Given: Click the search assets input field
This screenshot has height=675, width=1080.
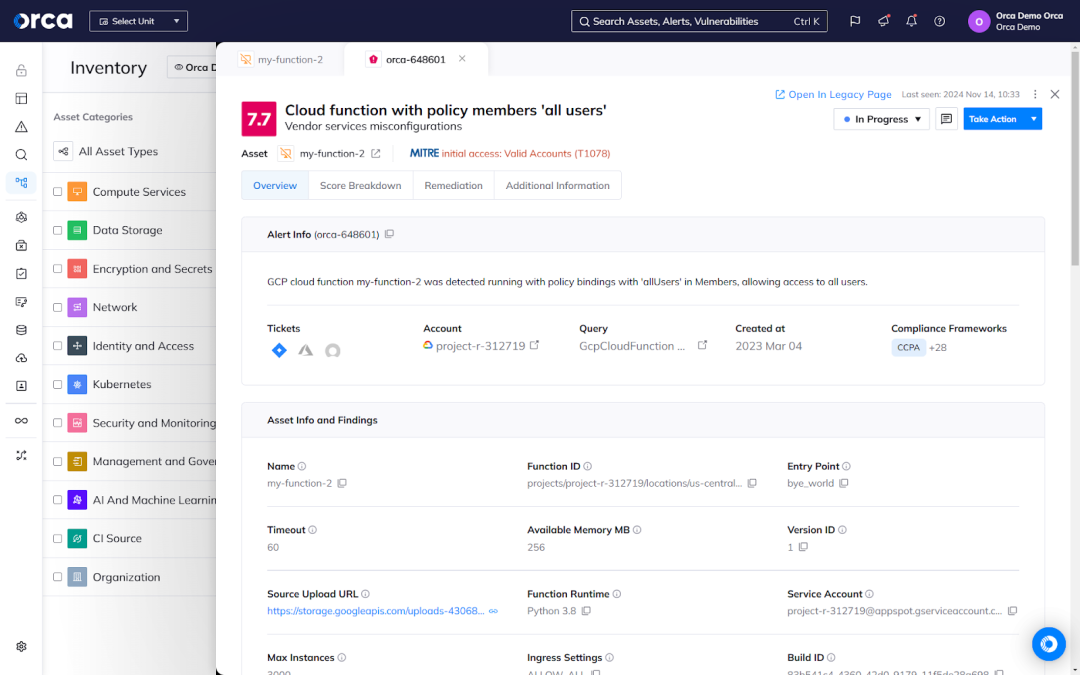Looking at the screenshot, I should (x=699, y=21).
